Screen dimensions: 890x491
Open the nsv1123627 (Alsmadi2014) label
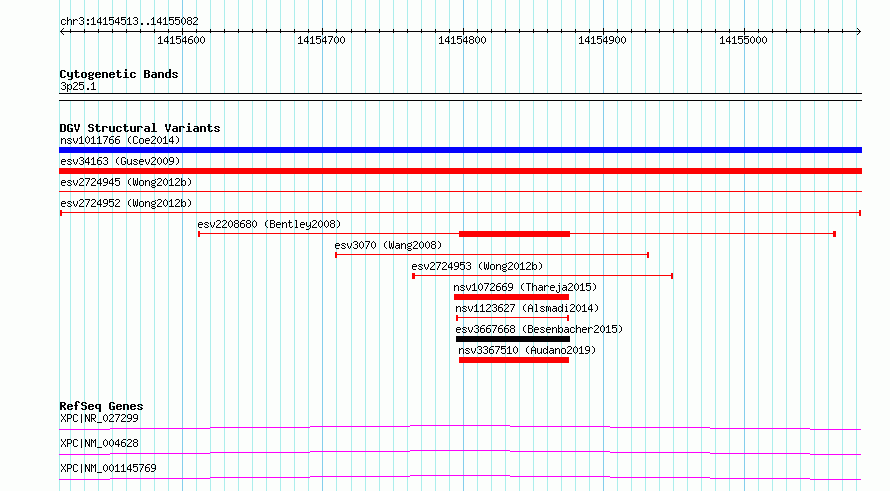coord(527,308)
